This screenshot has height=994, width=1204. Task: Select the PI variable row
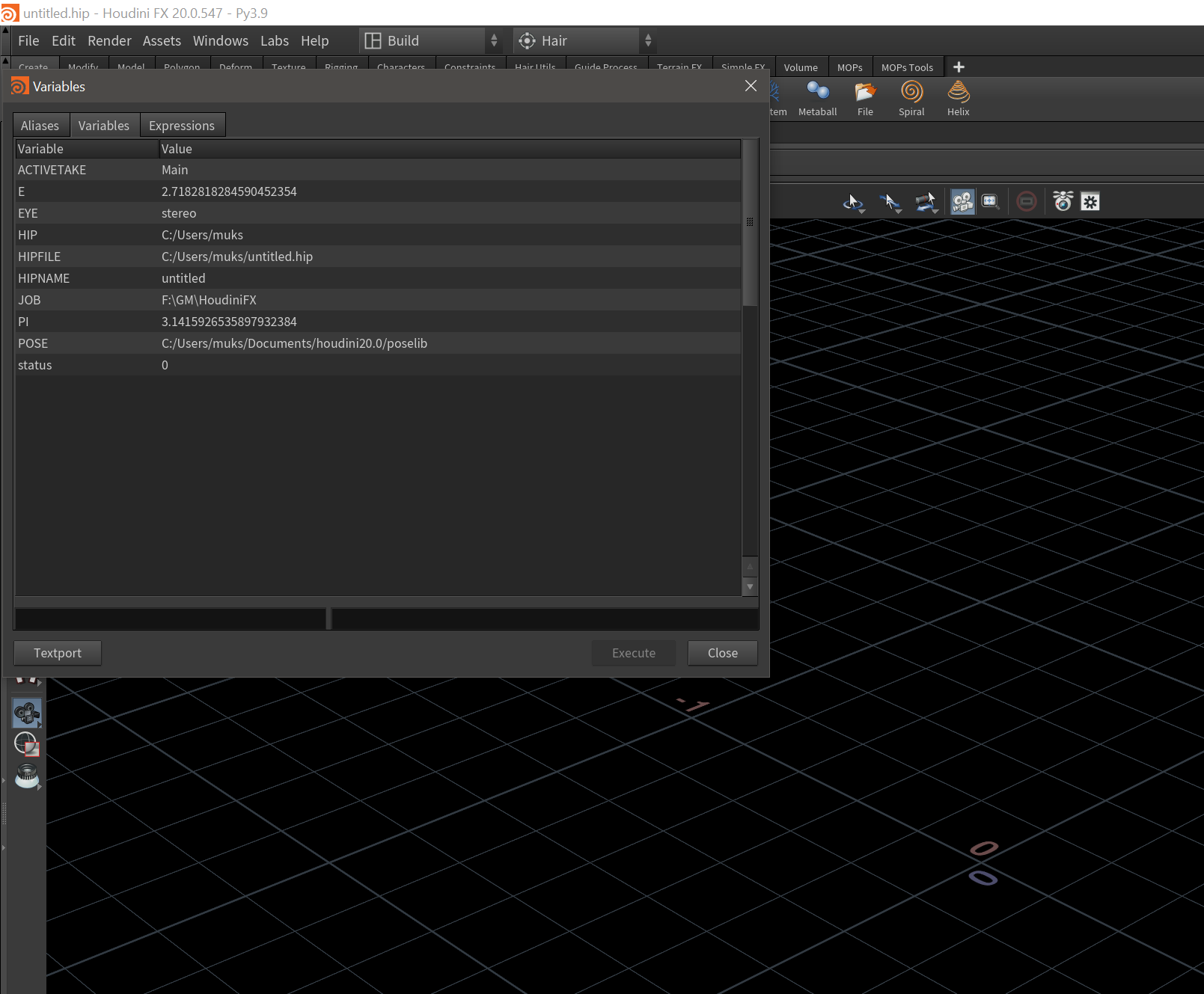tap(378, 322)
